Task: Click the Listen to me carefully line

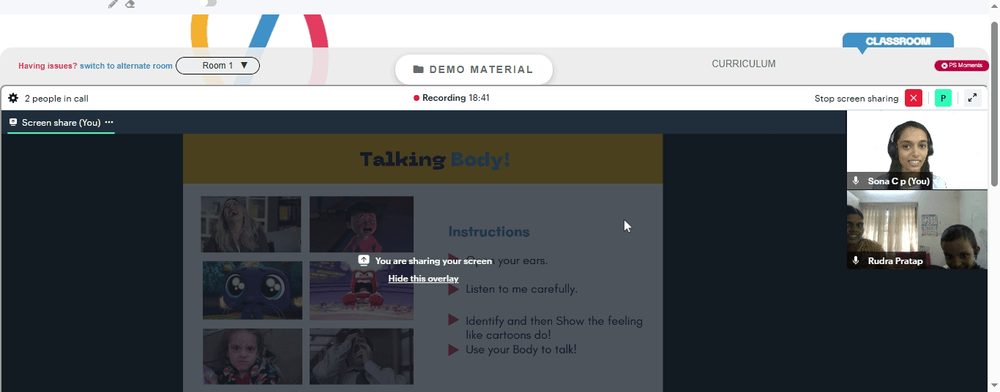Action: click(x=522, y=289)
